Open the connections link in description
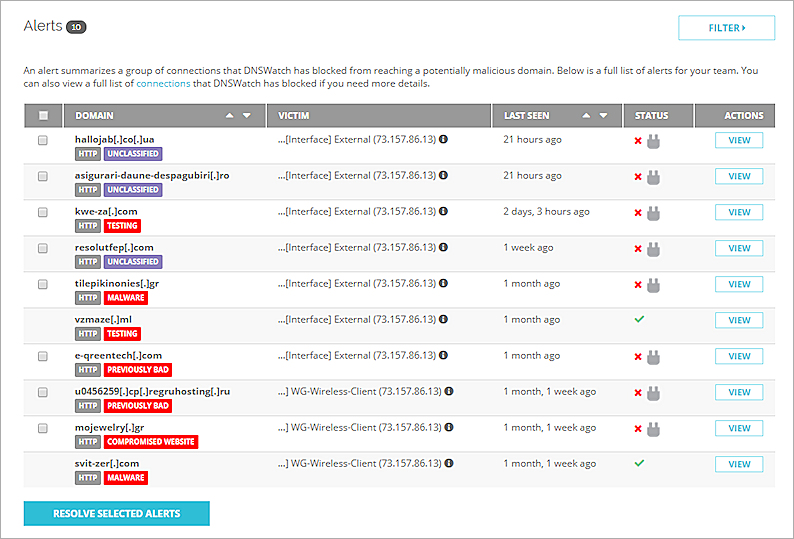794x539 pixels. click(x=163, y=83)
